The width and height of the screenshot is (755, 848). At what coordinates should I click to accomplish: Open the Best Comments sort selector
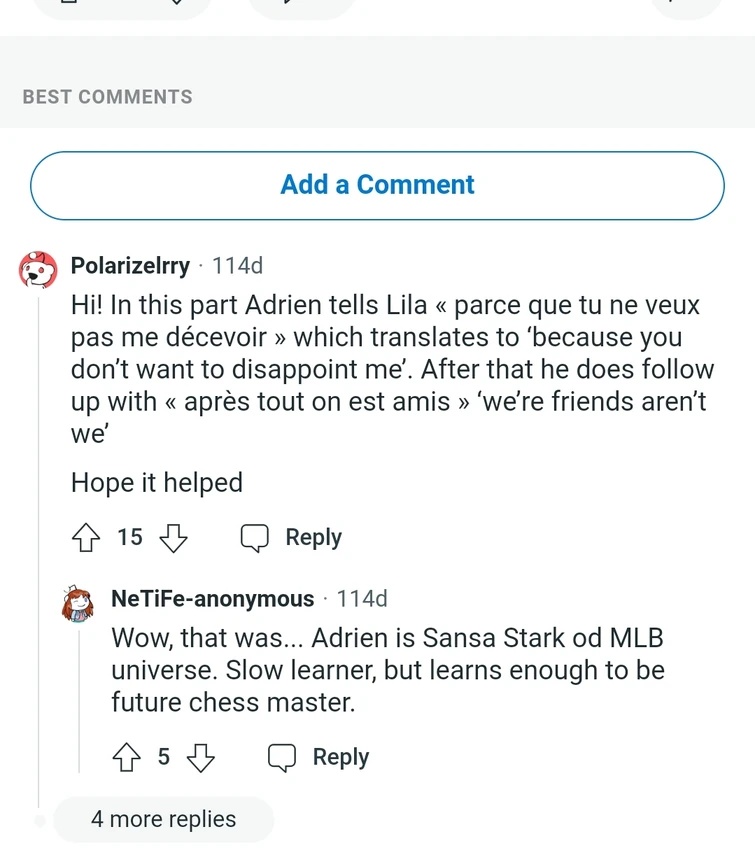click(x=107, y=97)
